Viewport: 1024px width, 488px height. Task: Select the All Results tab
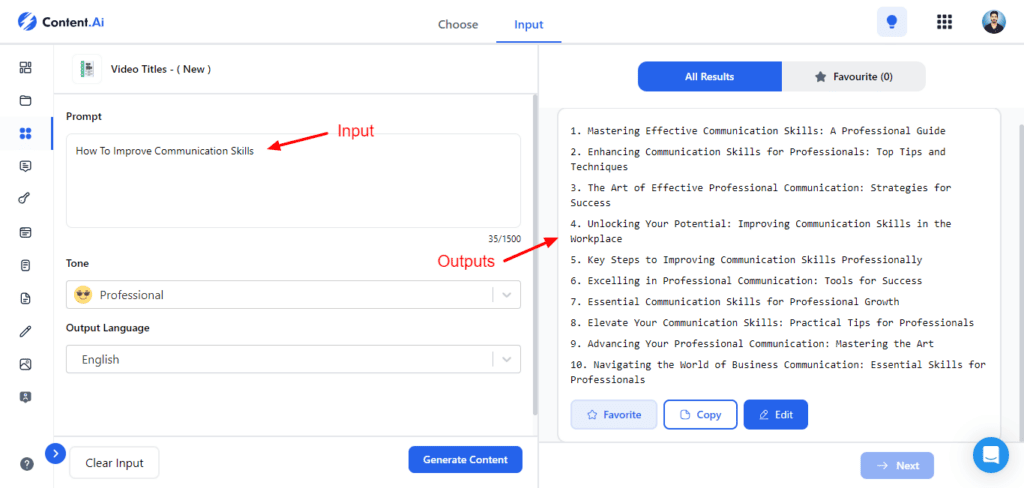point(709,77)
